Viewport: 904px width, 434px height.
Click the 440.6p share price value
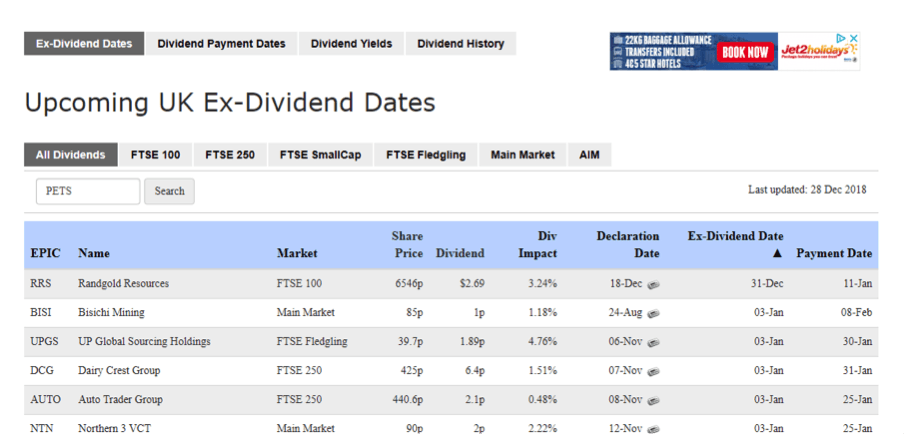click(x=408, y=399)
